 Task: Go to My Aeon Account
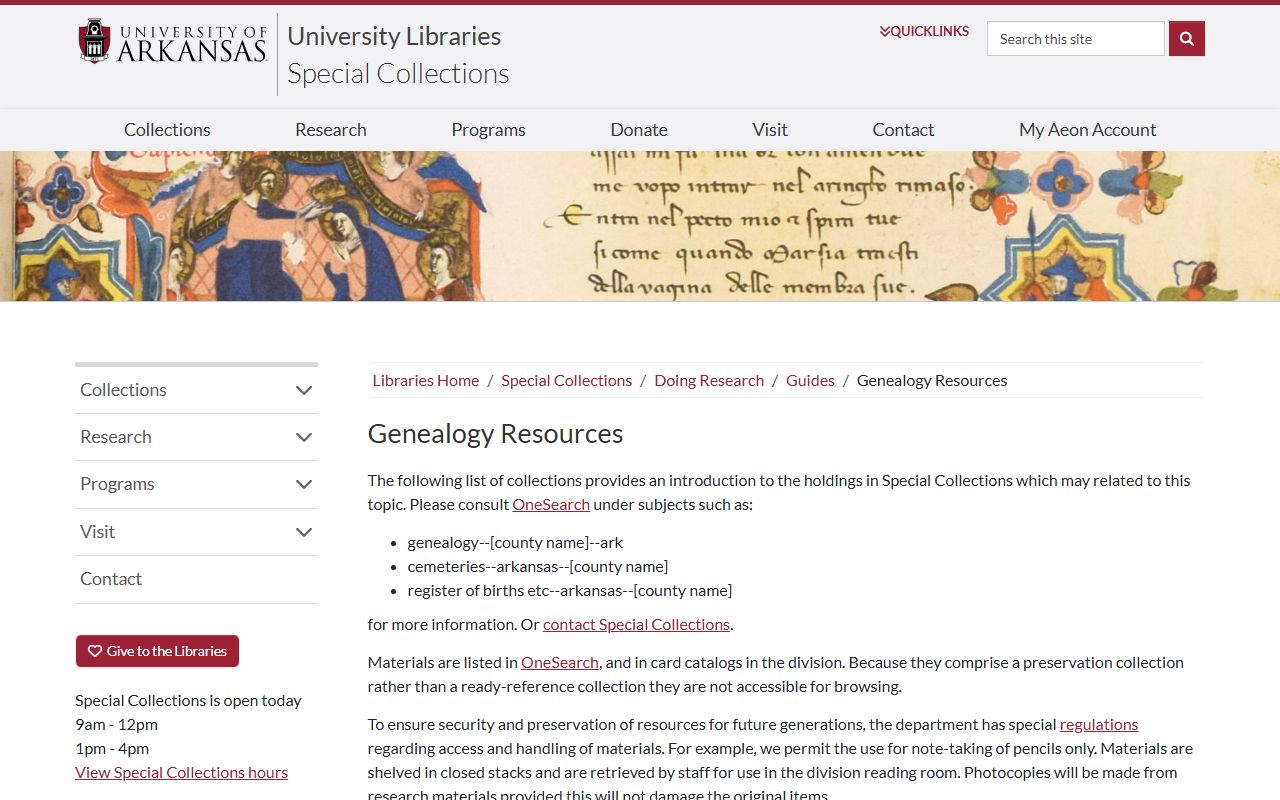[x=1087, y=129]
